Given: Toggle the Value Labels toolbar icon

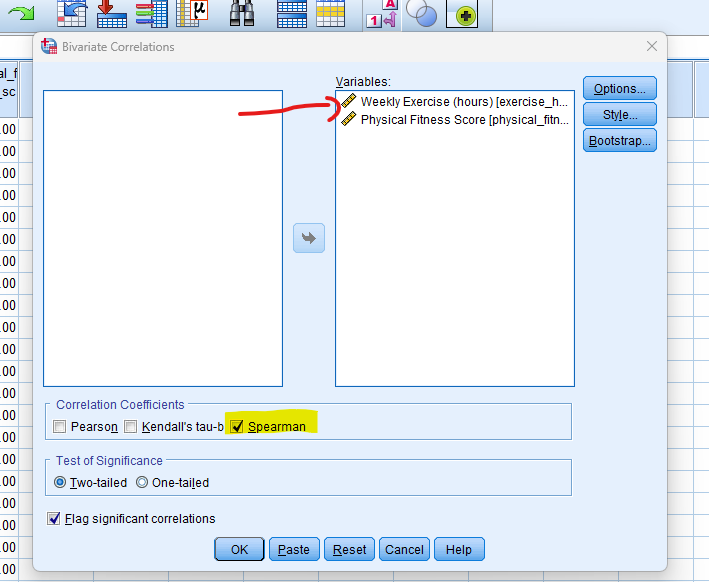Looking at the screenshot, I should (x=381, y=13).
